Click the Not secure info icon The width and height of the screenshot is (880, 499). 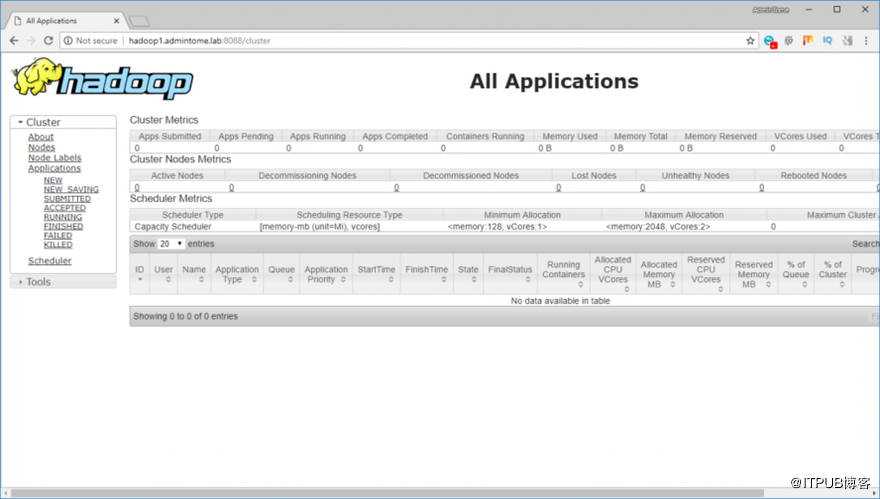(68, 40)
